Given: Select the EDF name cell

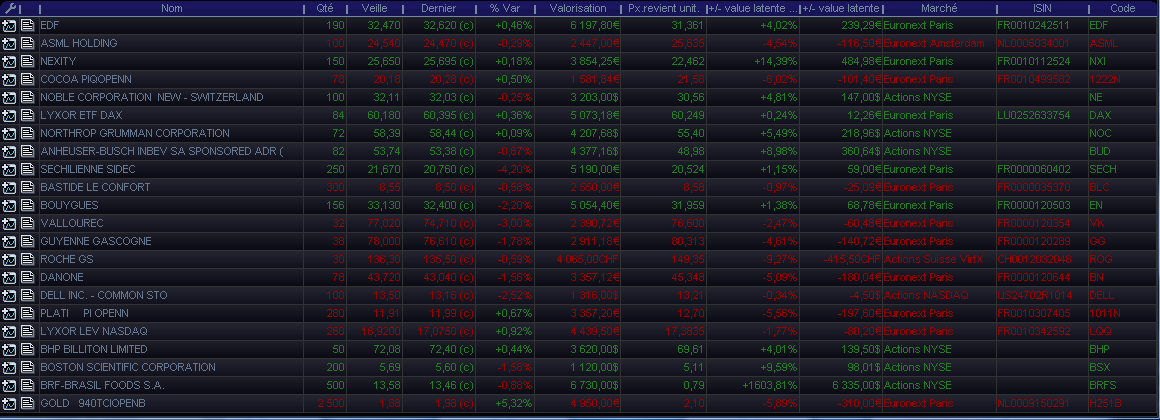Looking at the screenshot, I should pyautogui.click(x=172, y=25).
